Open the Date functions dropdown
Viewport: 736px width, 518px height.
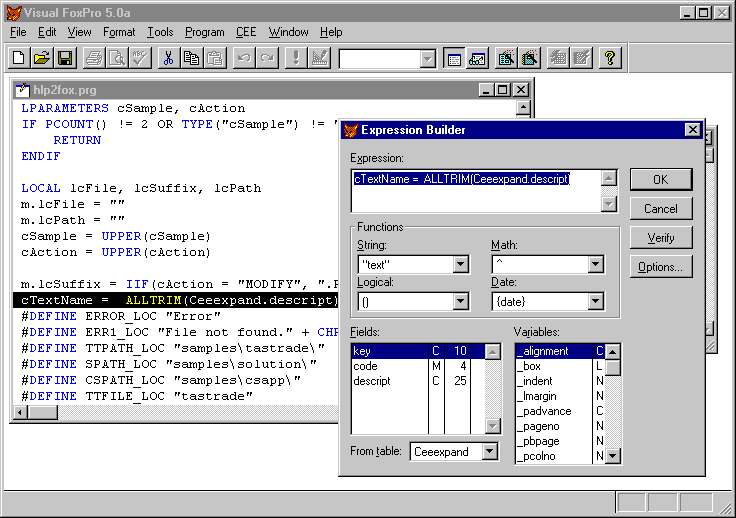[595, 301]
